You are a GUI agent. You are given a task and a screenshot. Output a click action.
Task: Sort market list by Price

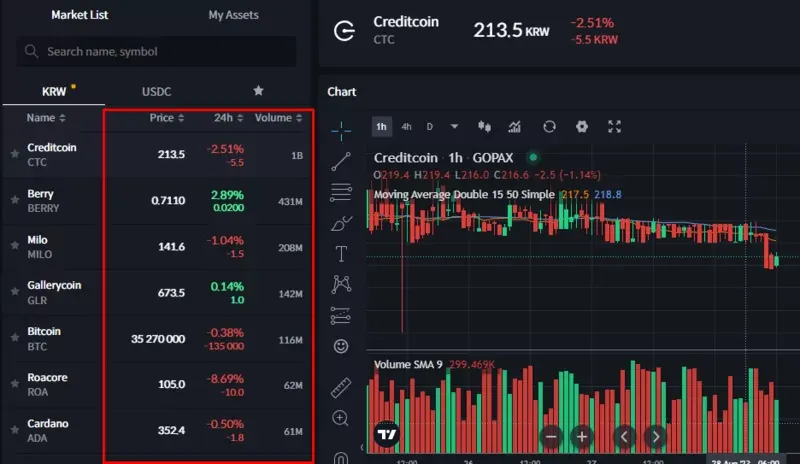coord(167,118)
